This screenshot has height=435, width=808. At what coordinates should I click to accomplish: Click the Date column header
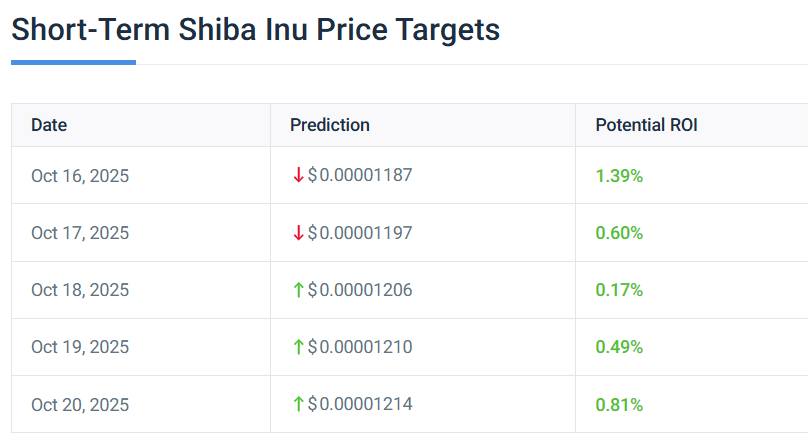click(x=49, y=125)
